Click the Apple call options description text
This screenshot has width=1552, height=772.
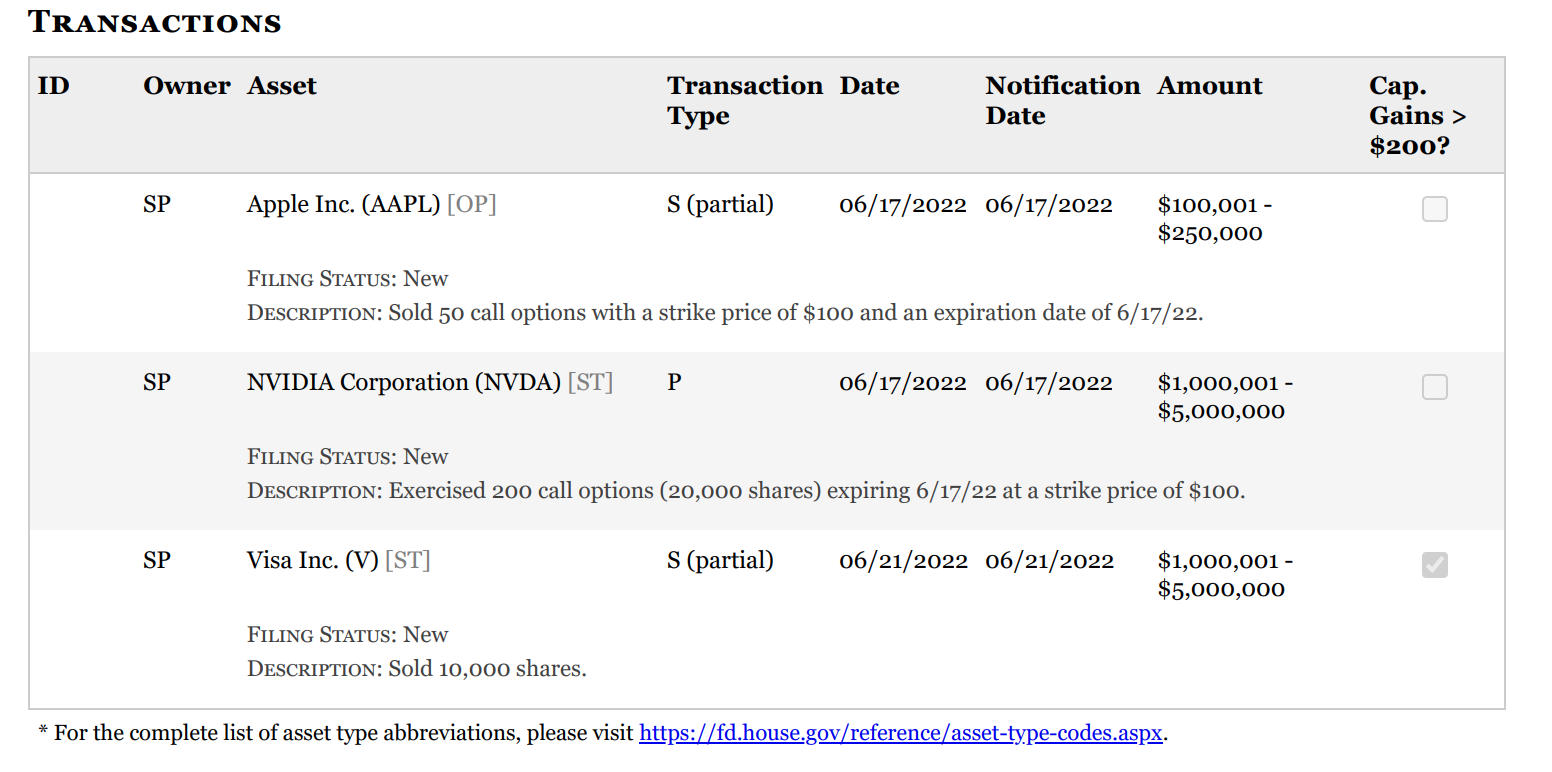point(796,313)
